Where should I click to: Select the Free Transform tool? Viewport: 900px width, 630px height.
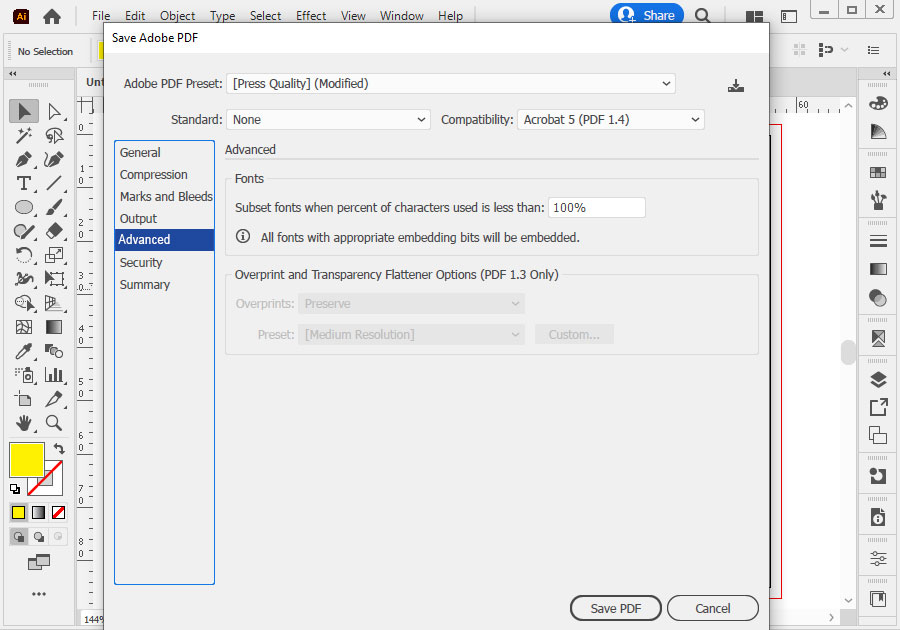[x=54, y=279]
